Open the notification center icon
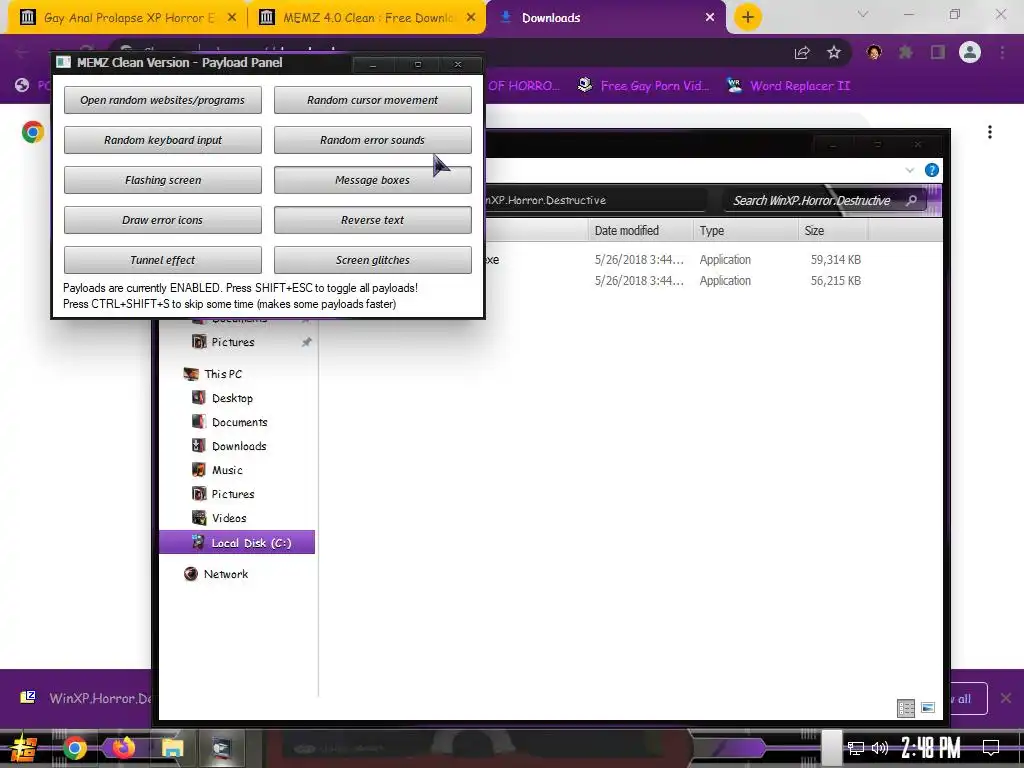The image size is (1024, 768). click(991, 748)
